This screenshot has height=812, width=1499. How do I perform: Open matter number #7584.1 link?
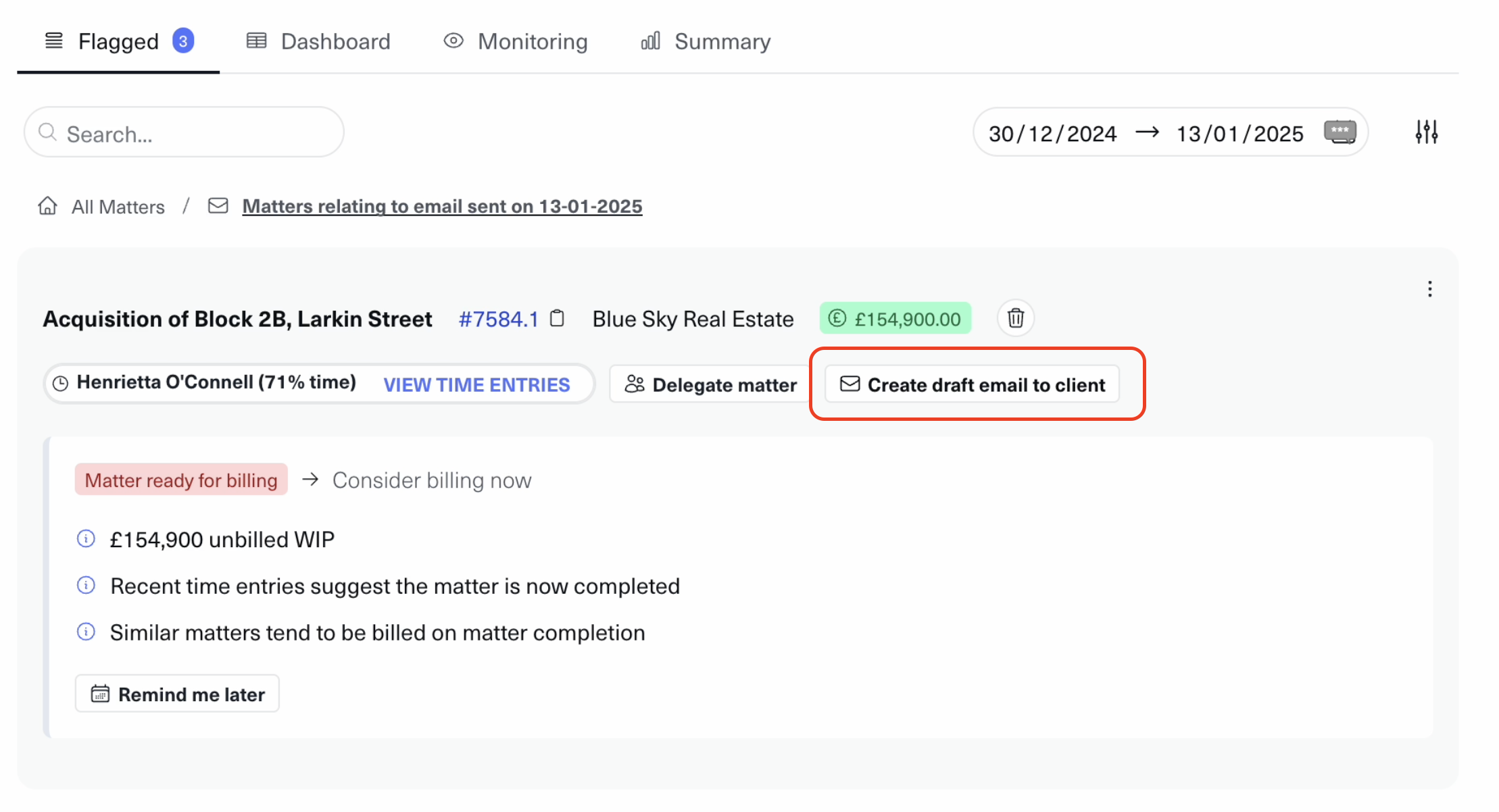click(x=498, y=319)
